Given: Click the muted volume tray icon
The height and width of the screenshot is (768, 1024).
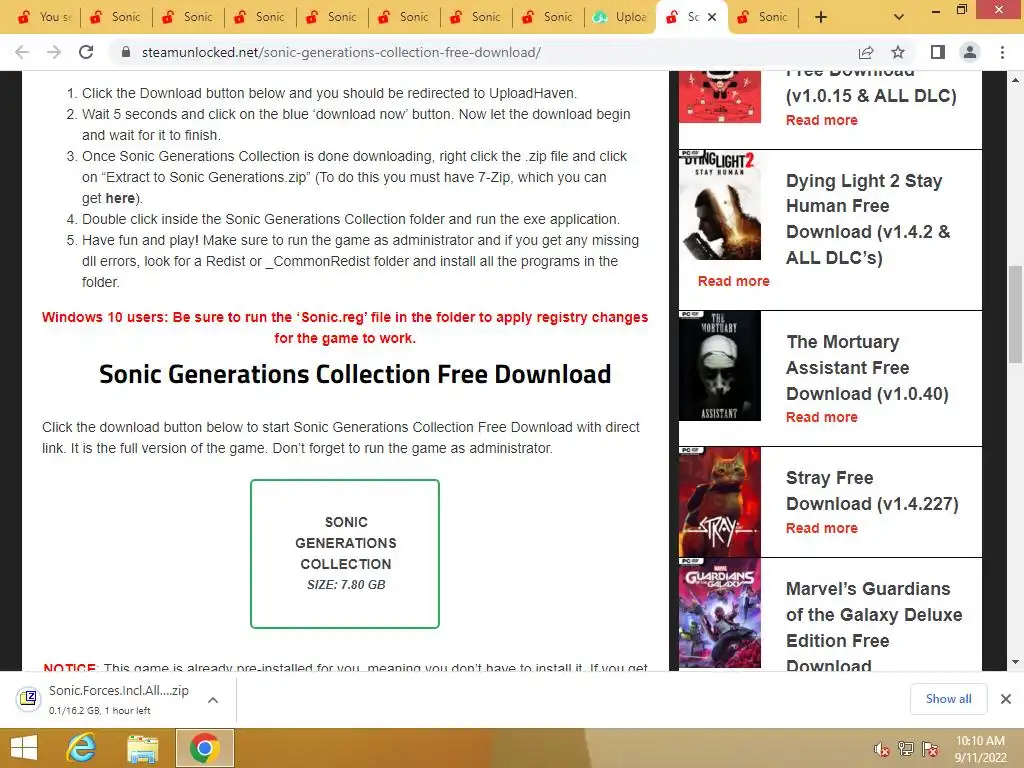Looking at the screenshot, I should 882,749.
